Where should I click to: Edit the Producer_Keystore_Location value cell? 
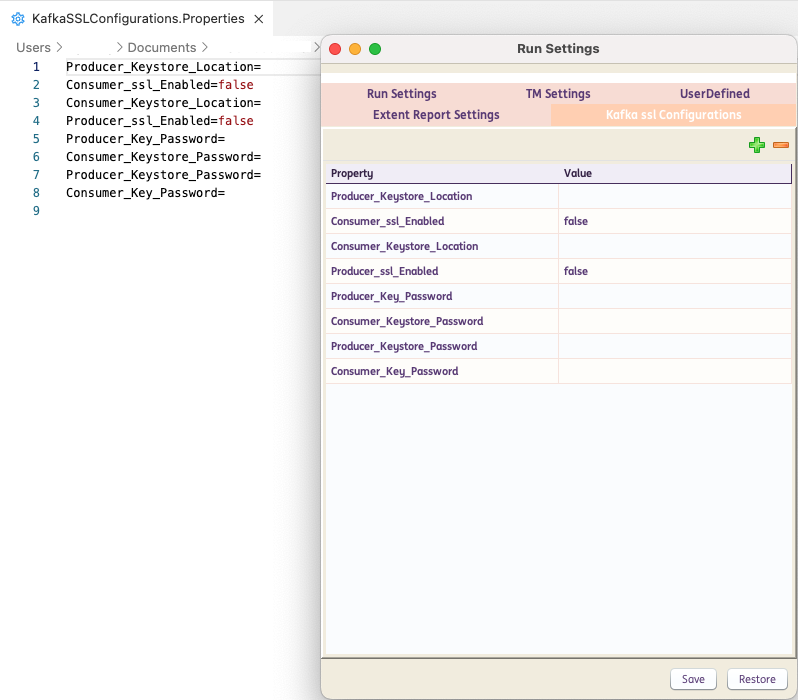674,197
